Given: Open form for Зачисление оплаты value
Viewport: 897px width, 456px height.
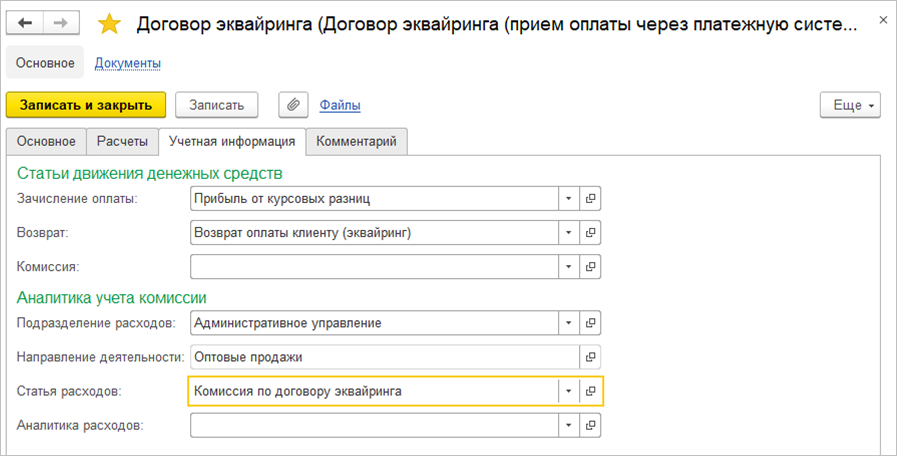Looking at the screenshot, I should coord(590,199).
